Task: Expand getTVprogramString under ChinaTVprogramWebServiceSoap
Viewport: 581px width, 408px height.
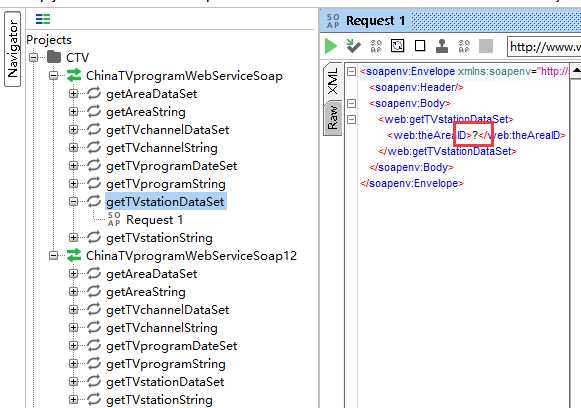Action: tap(73, 184)
